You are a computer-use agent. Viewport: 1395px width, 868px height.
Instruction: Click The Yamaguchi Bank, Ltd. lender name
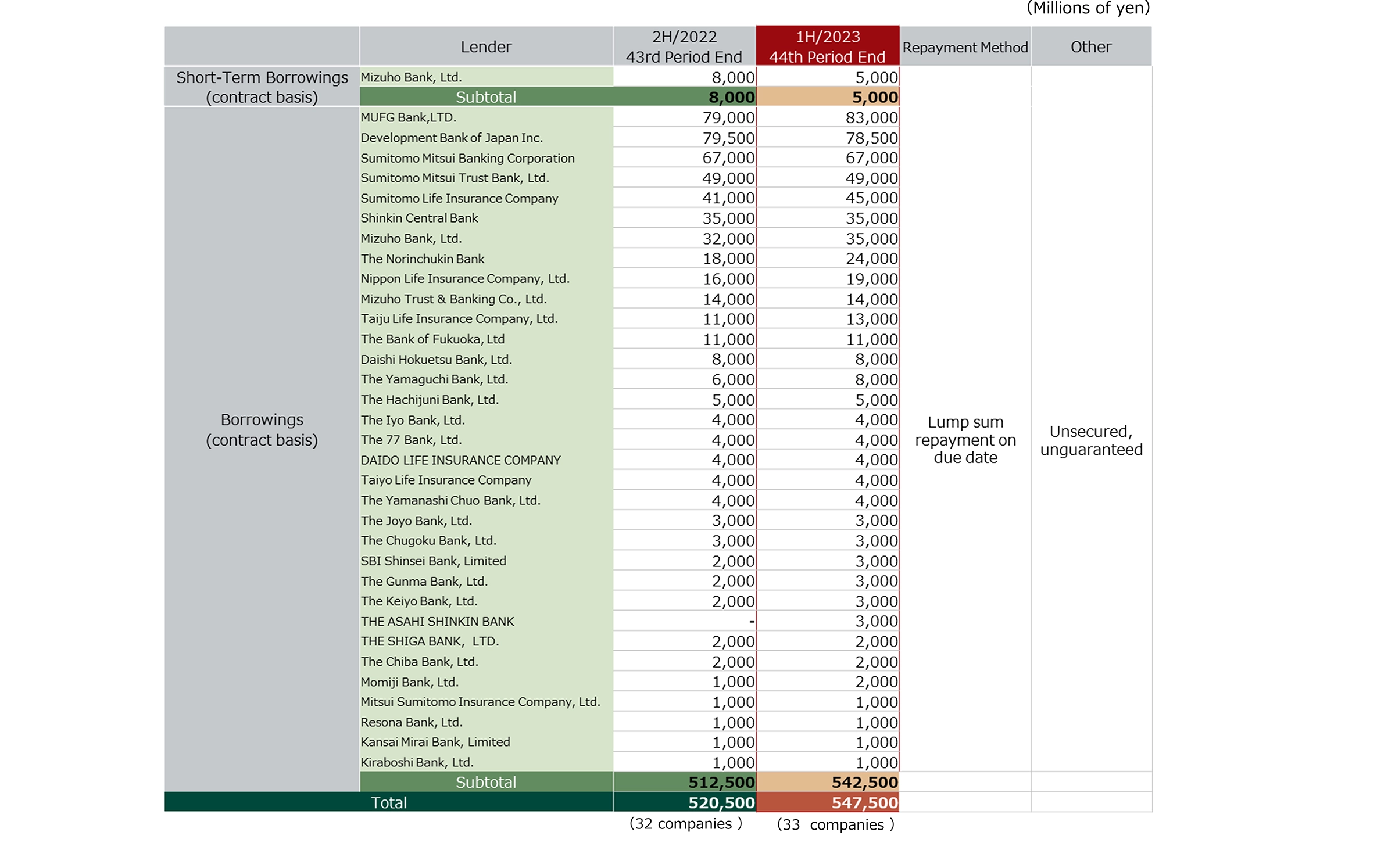click(x=434, y=379)
